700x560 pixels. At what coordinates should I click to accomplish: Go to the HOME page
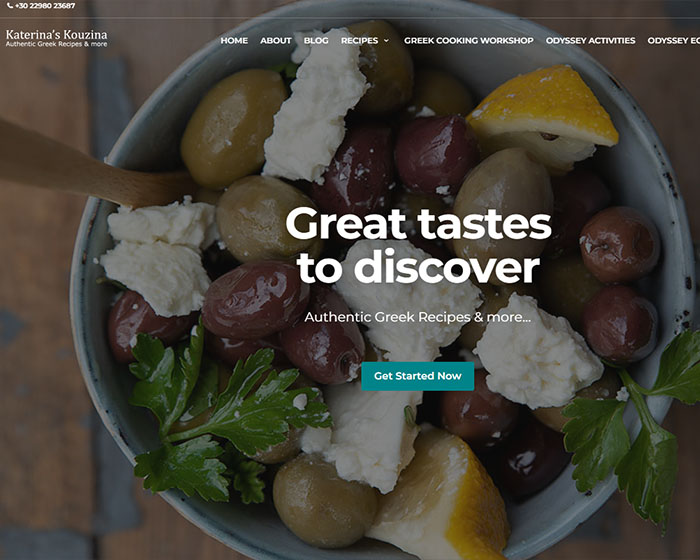234,41
